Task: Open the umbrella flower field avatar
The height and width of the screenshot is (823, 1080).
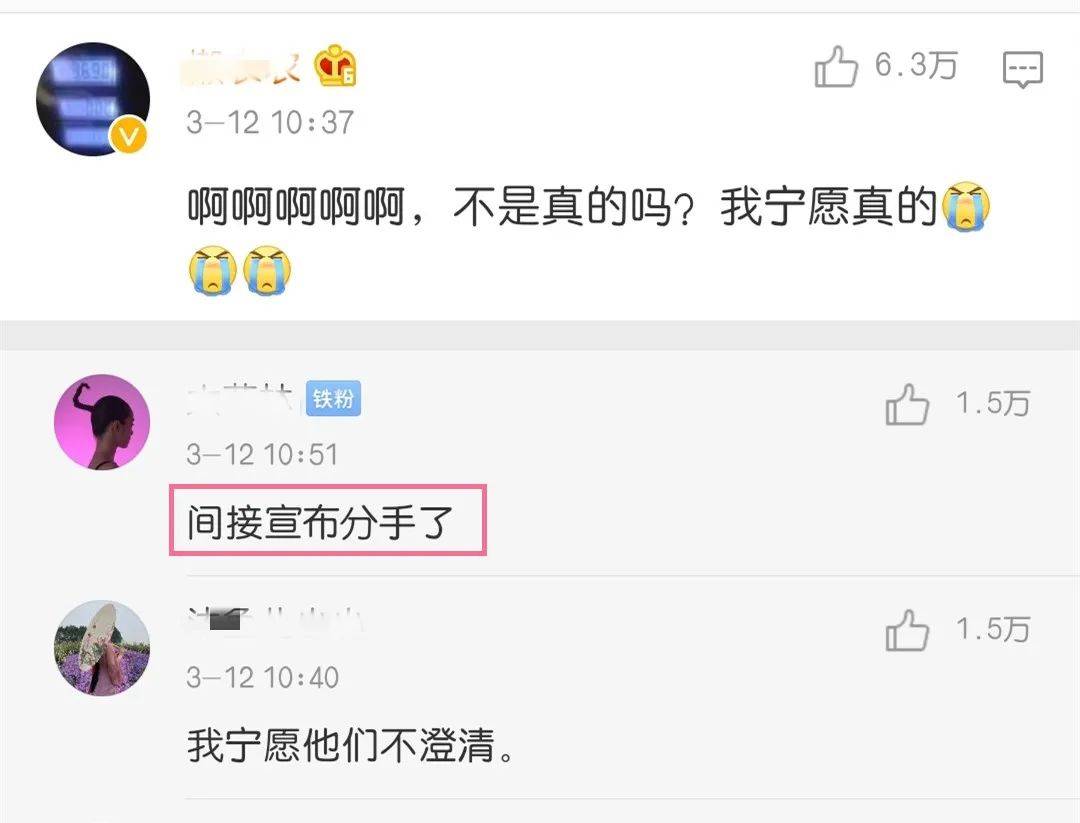Action: click(102, 648)
